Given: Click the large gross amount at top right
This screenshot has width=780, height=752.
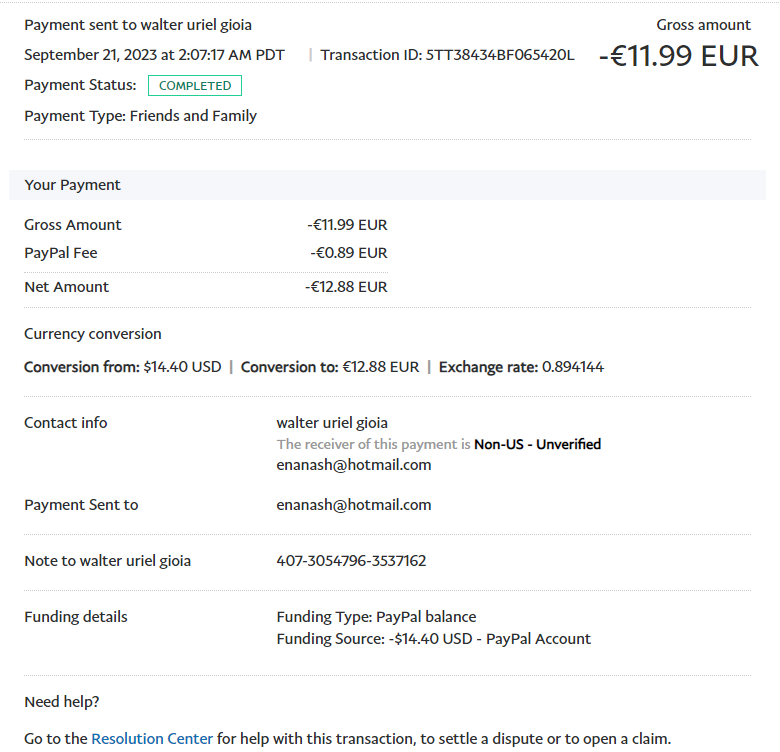Looking at the screenshot, I should click(x=679, y=56).
